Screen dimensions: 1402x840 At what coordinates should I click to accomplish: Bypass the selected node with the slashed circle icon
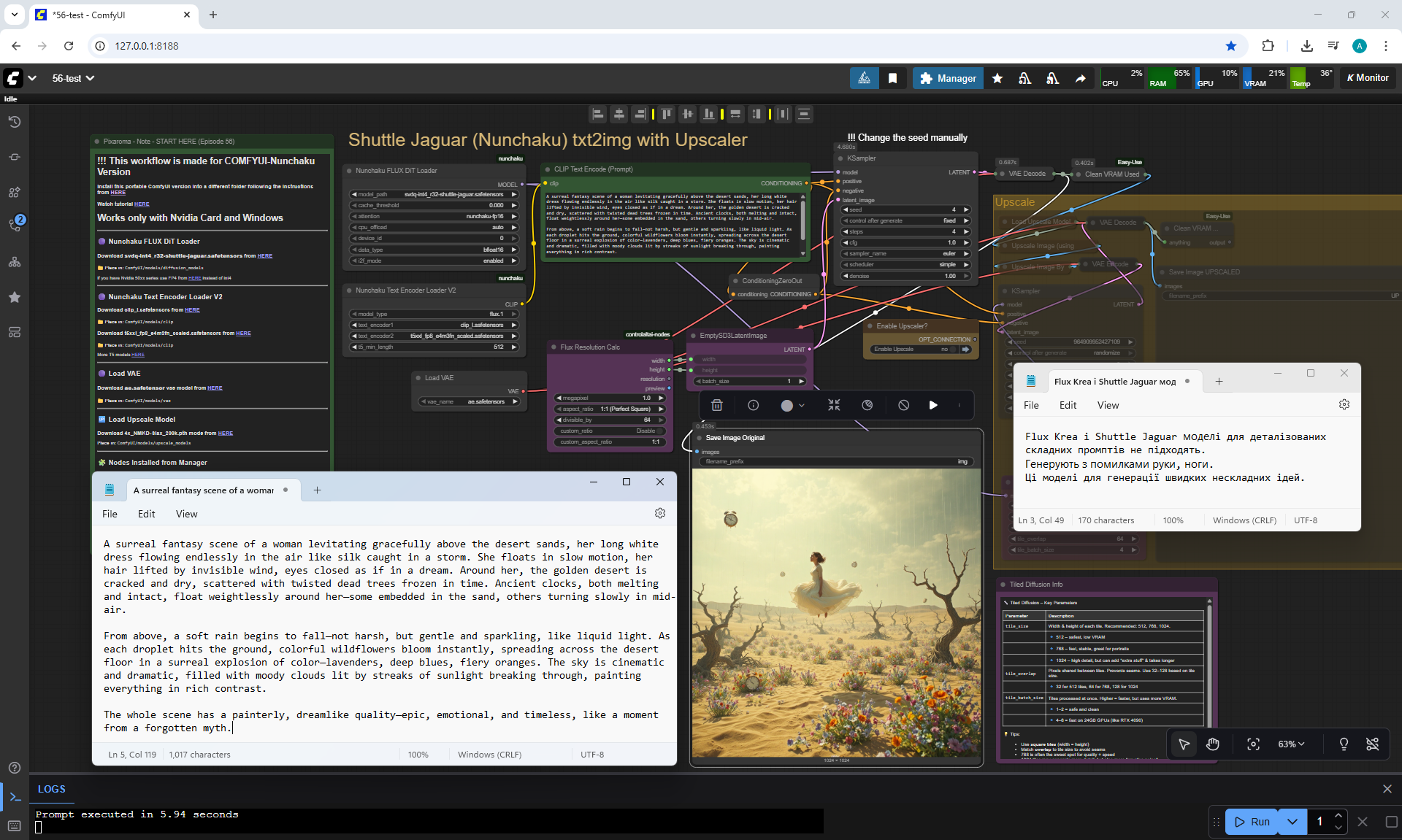click(903, 406)
